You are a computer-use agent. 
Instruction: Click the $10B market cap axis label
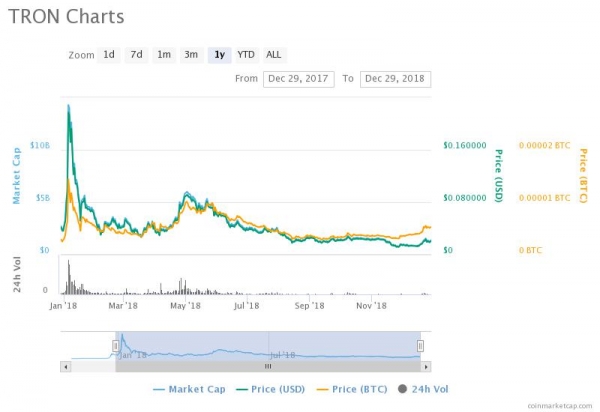coord(40,145)
